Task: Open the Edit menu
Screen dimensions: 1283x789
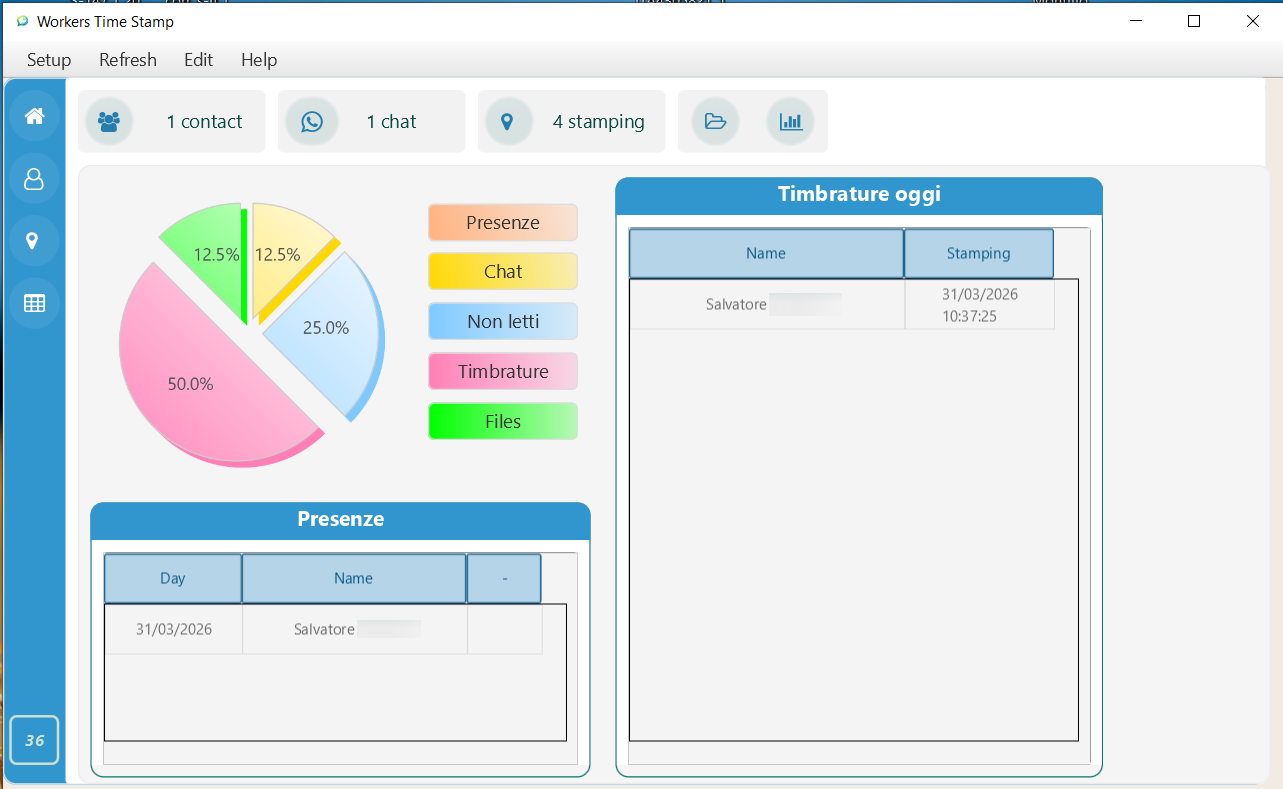Action: [x=199, y=60]
